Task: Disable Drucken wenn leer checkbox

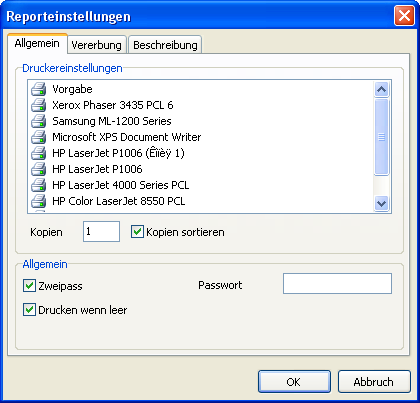Action: click(29, 310)
